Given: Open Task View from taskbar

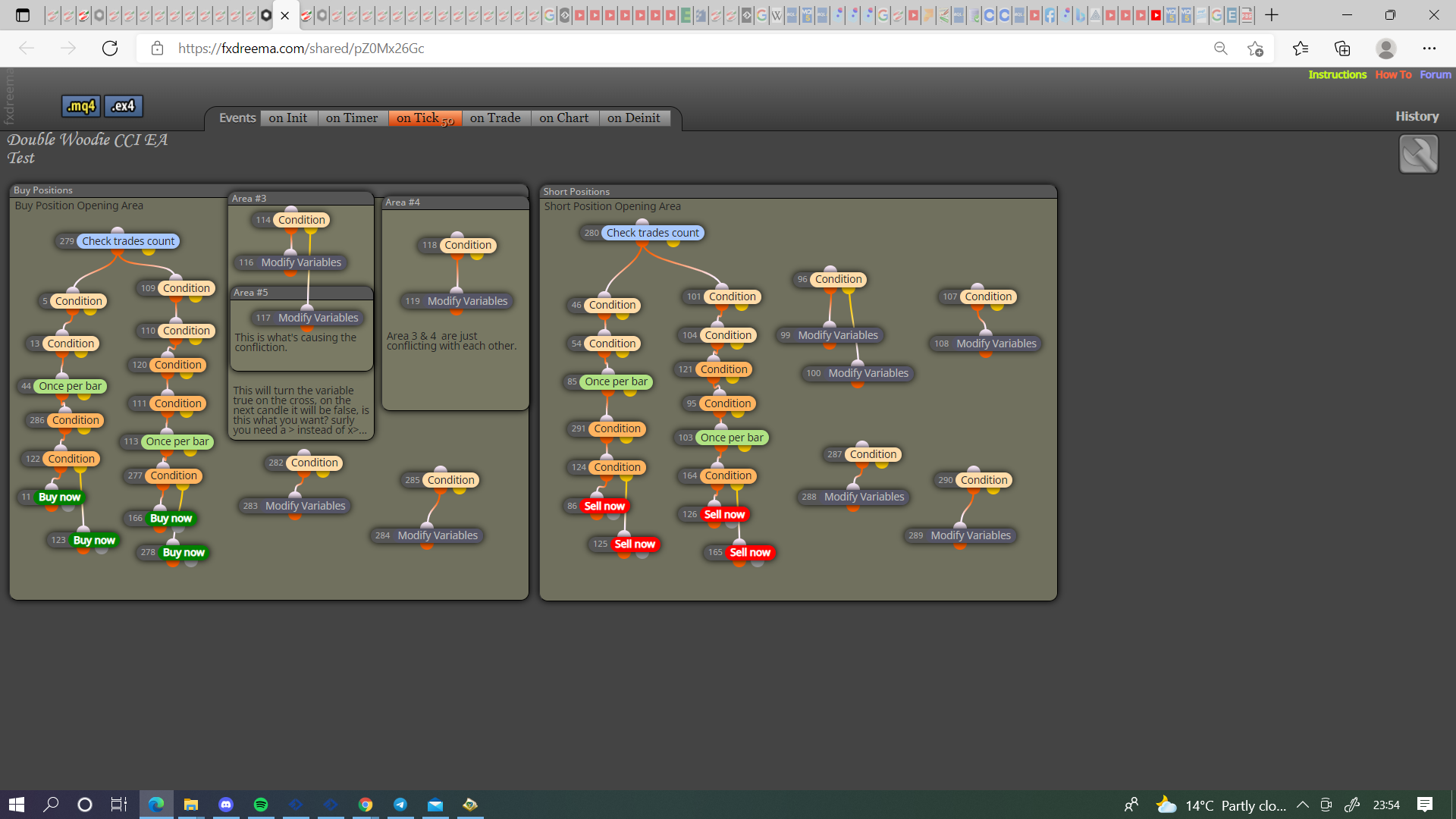Looking at the screenshot, I should pyautogui.click(x=119, y=805).
